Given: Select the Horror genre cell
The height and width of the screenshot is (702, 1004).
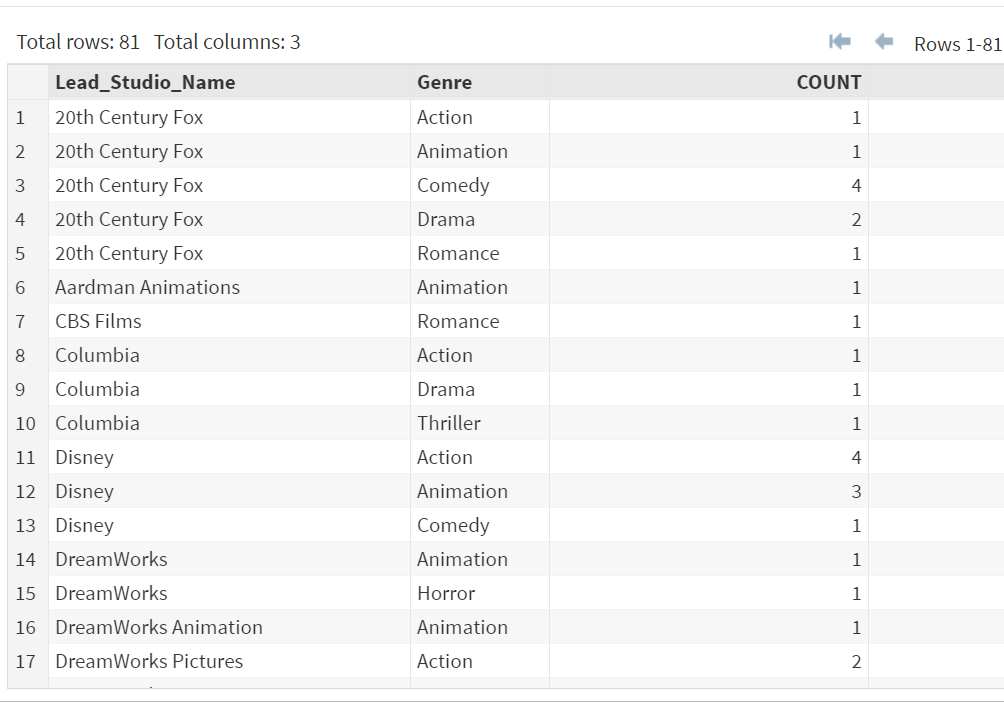Looking at the screenshot, I should click(446, 594).
